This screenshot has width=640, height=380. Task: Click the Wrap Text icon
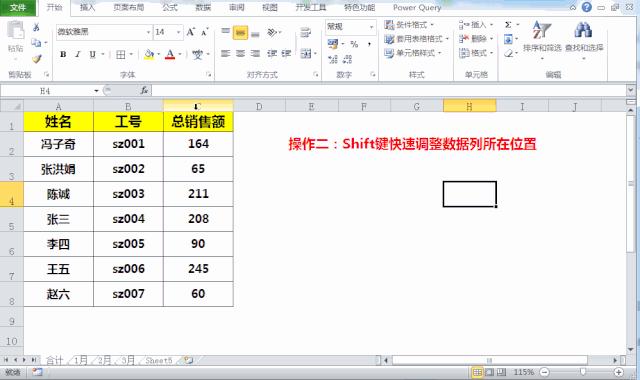(x=305, y=32)
